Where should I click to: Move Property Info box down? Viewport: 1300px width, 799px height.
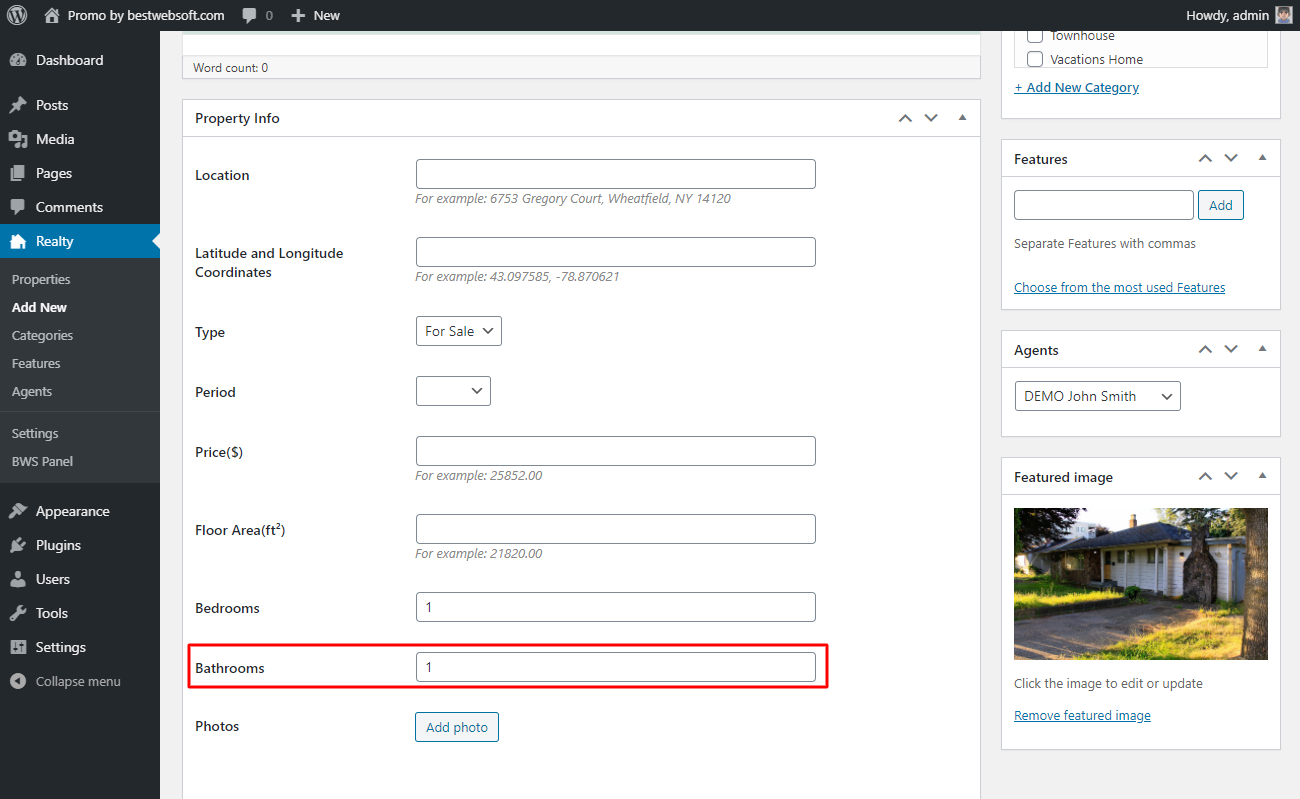[931, 118]
